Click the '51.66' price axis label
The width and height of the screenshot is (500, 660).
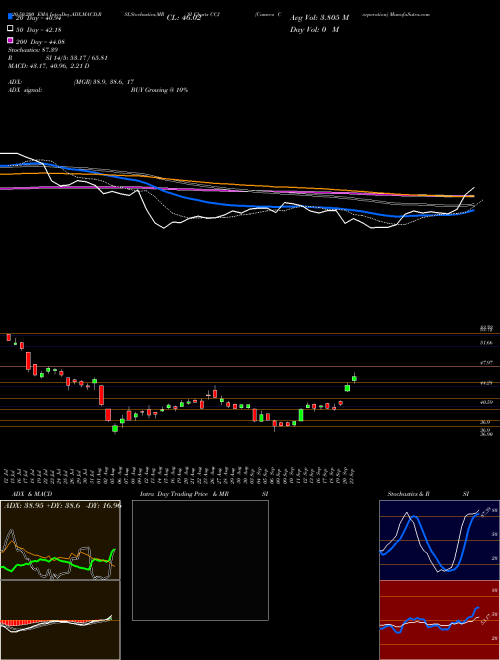coord(486,343)
